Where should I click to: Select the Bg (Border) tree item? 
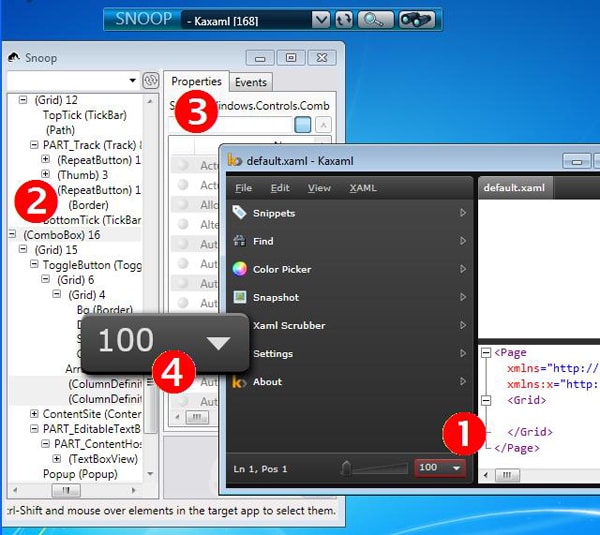[105, 309]
